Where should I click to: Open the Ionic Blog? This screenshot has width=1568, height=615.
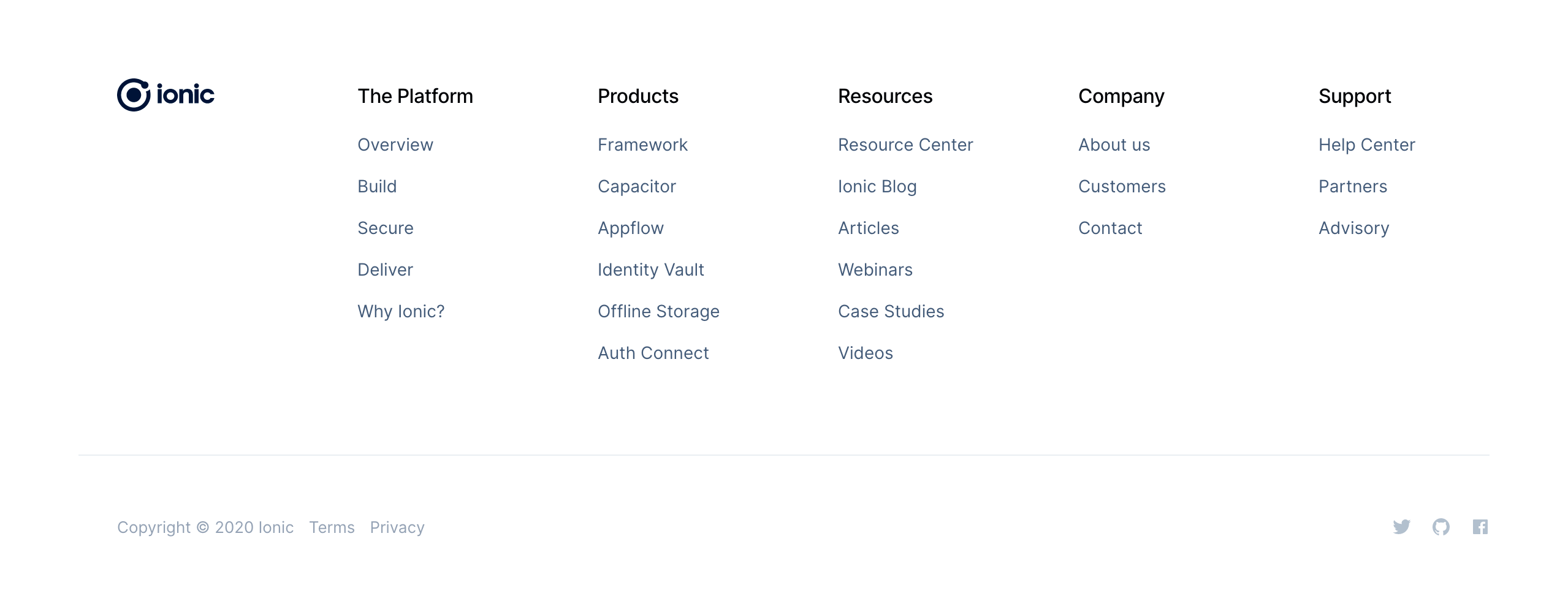[877, 186]
